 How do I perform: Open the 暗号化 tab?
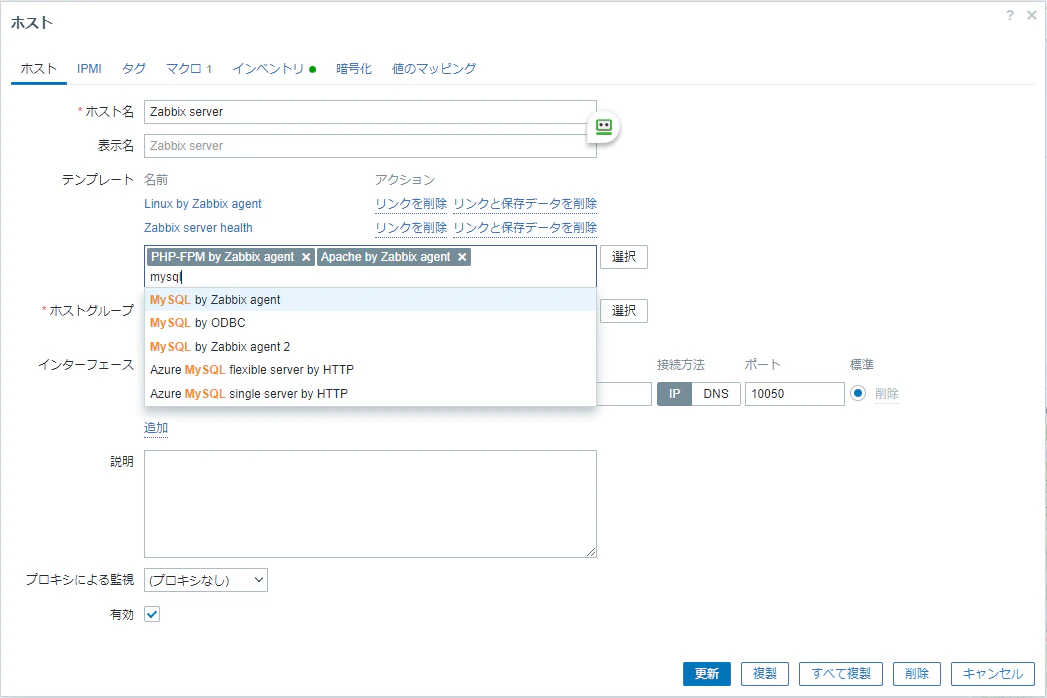click(x=354, y=69)
